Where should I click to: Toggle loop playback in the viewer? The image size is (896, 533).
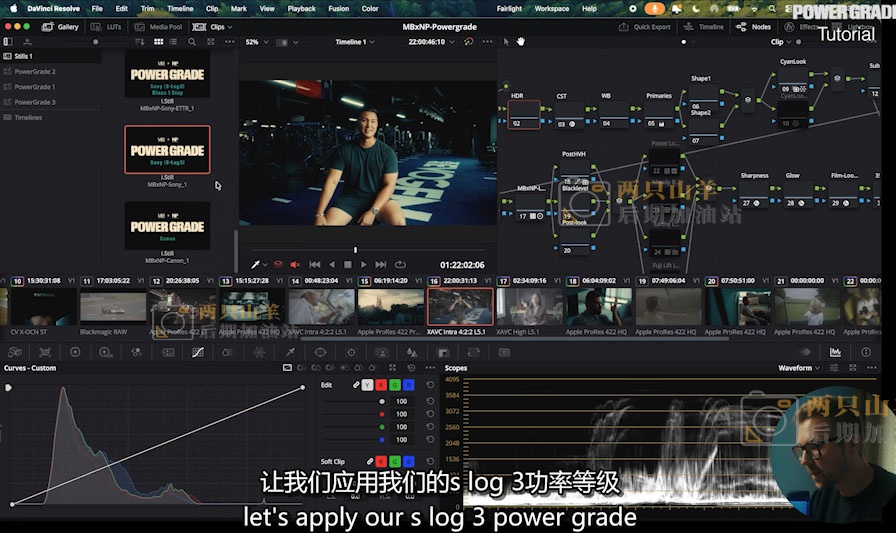(x=400, y=264)
